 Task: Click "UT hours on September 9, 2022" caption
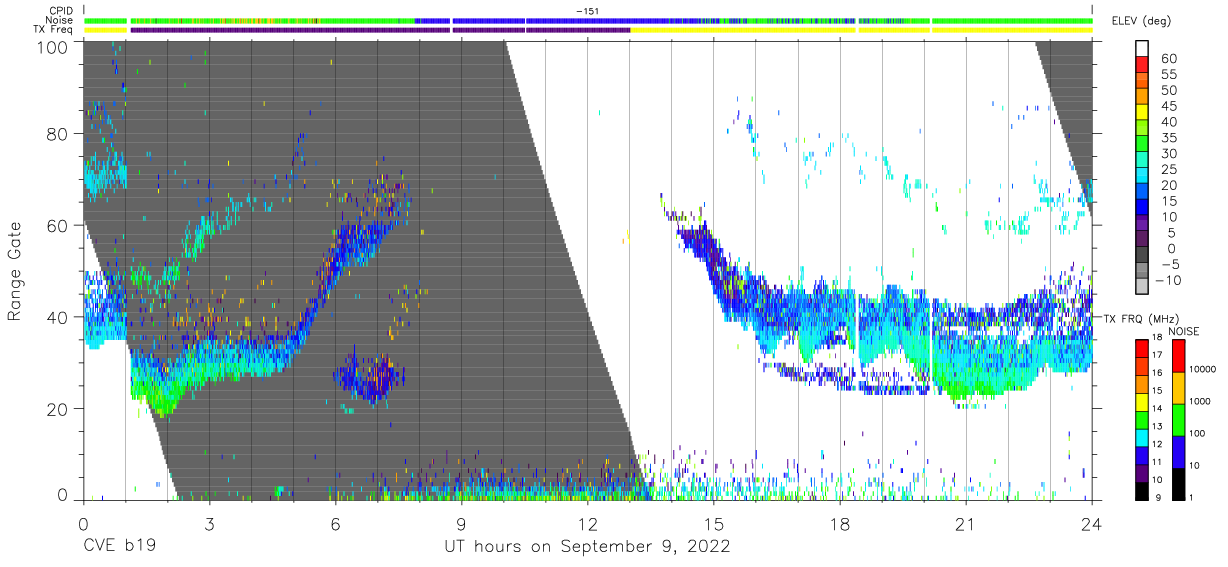tap(587, 547)
